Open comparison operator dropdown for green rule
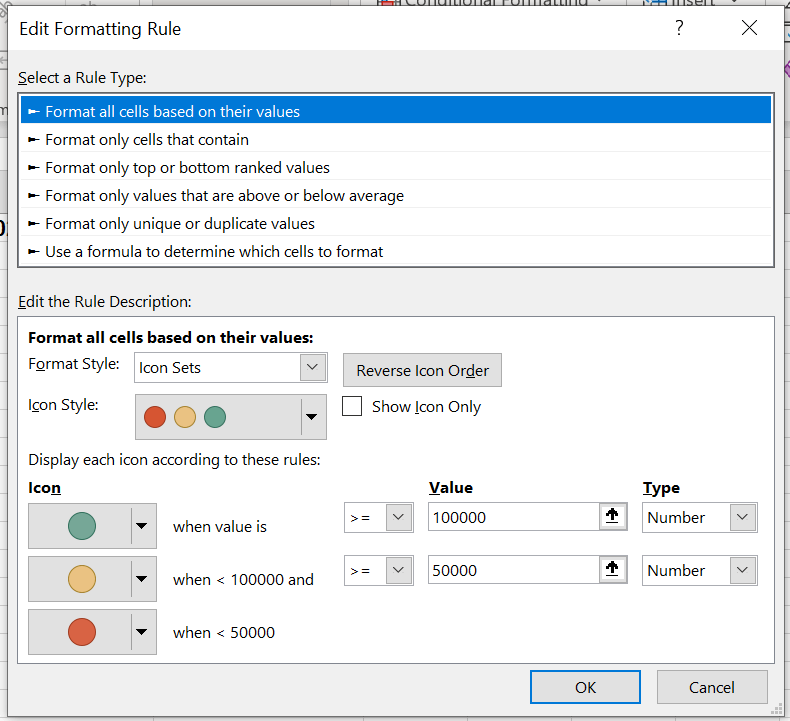The image size is (790, 721). pyautogui.click(x=398, y=517)
